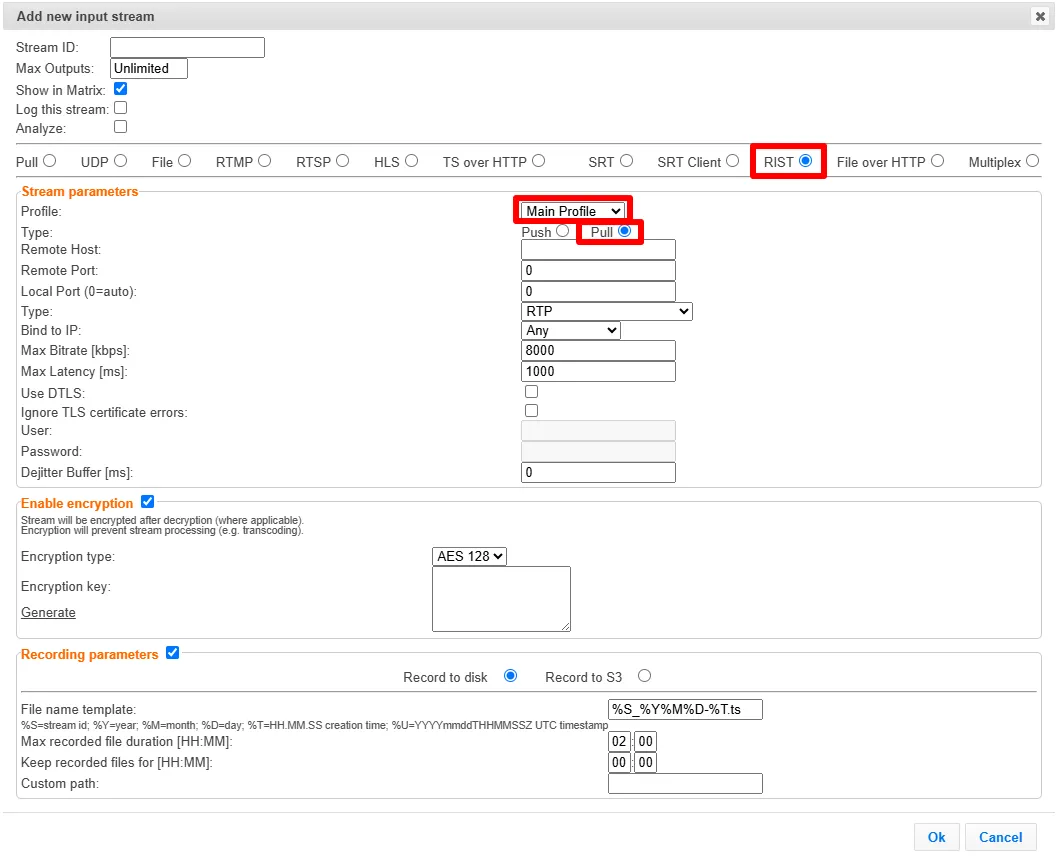Click the Cancel button
The width and height of the screenshot is (1057, 867).
[x=1000, y=837]
